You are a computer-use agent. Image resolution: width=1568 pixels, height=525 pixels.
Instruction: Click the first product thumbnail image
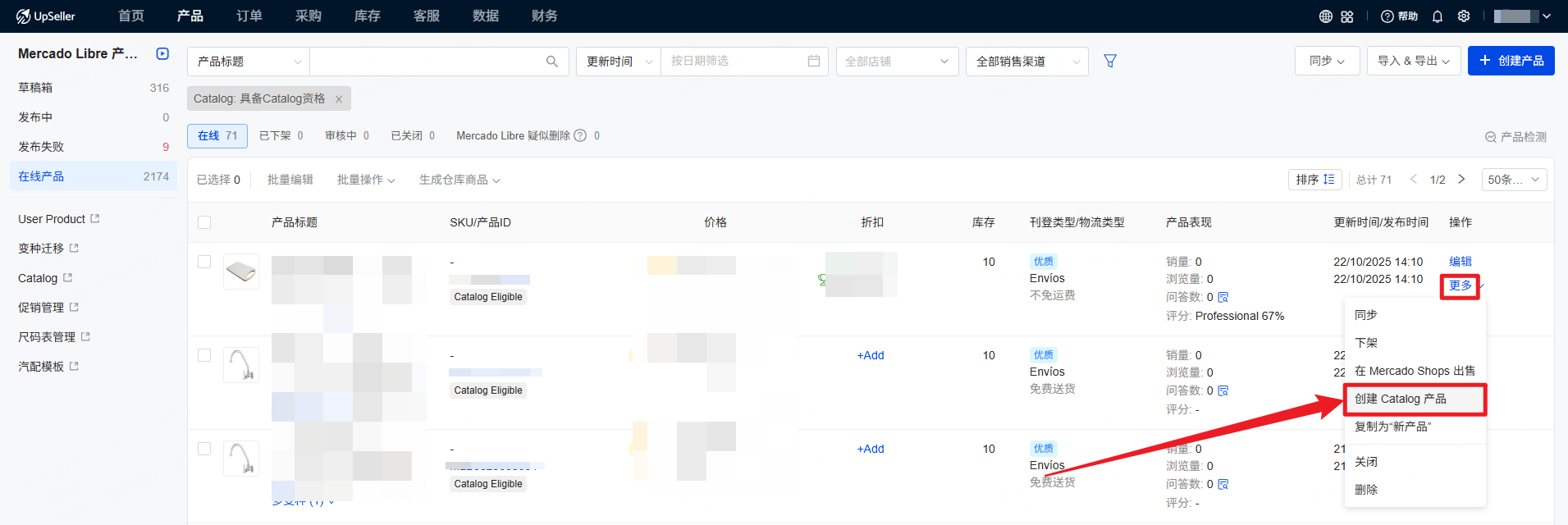241,272
